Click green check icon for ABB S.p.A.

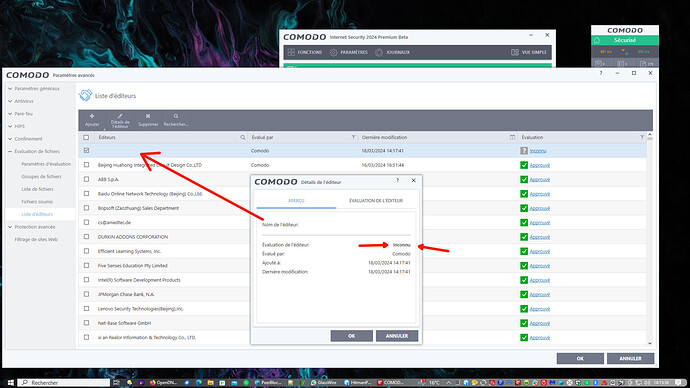[524, 179]
